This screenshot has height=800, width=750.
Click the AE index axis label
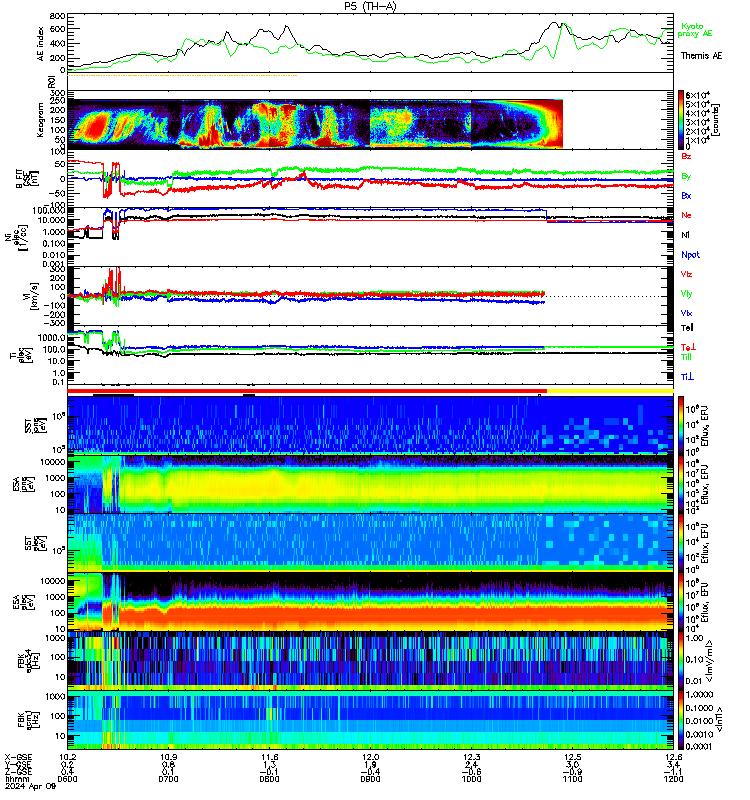click(x=41, y=44)
